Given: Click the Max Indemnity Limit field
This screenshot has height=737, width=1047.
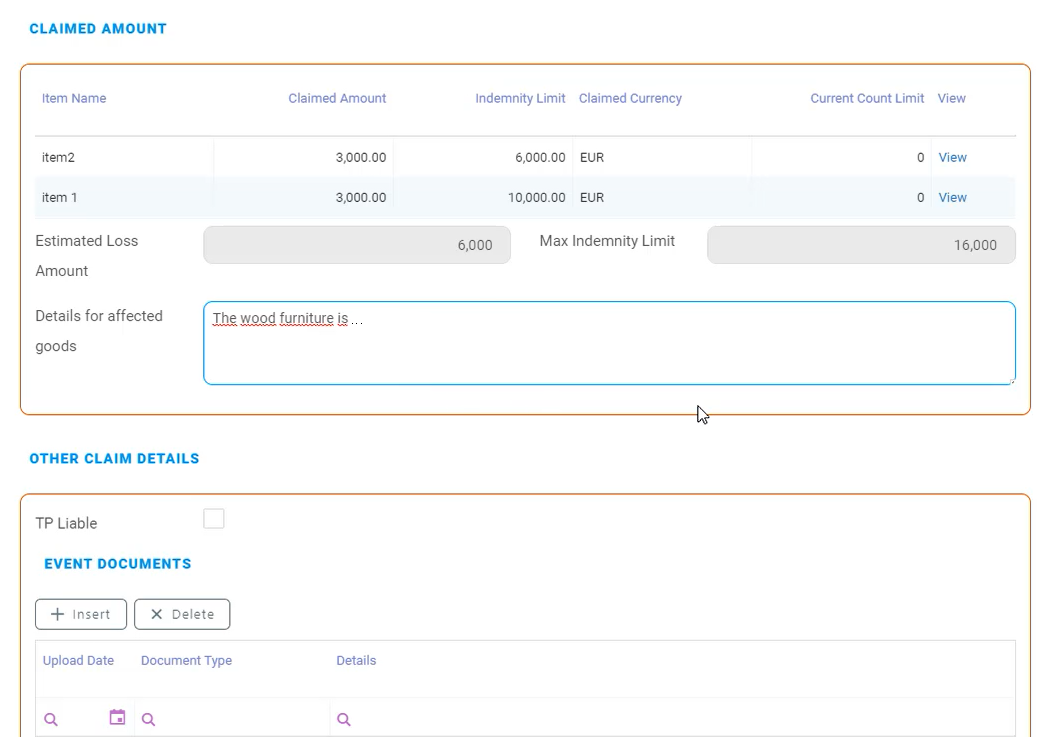Looking at the screenshot, I should tap(860, 245).
